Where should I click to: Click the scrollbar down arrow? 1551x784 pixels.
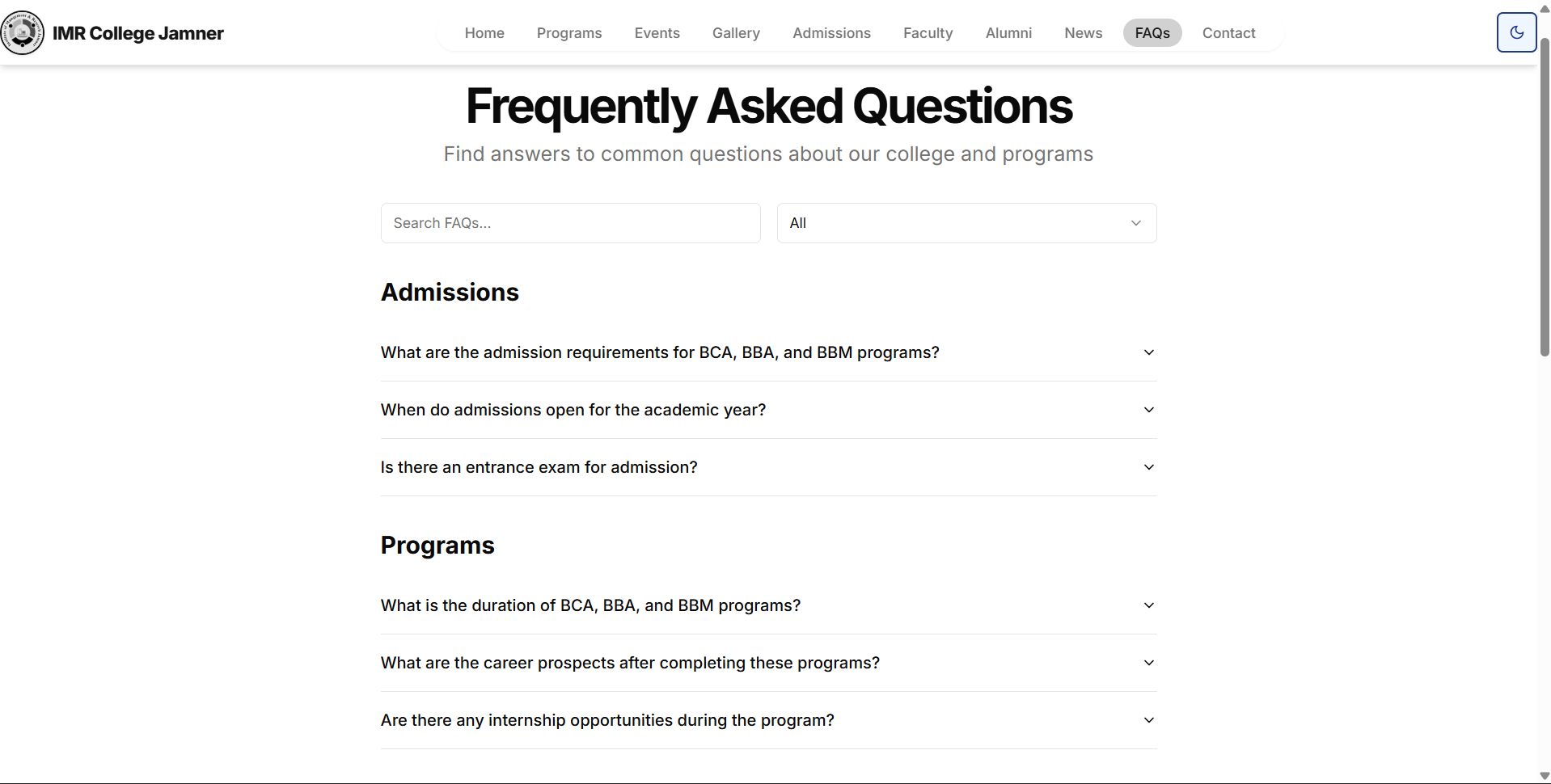pyautogui.click(x=1544, y=776)
